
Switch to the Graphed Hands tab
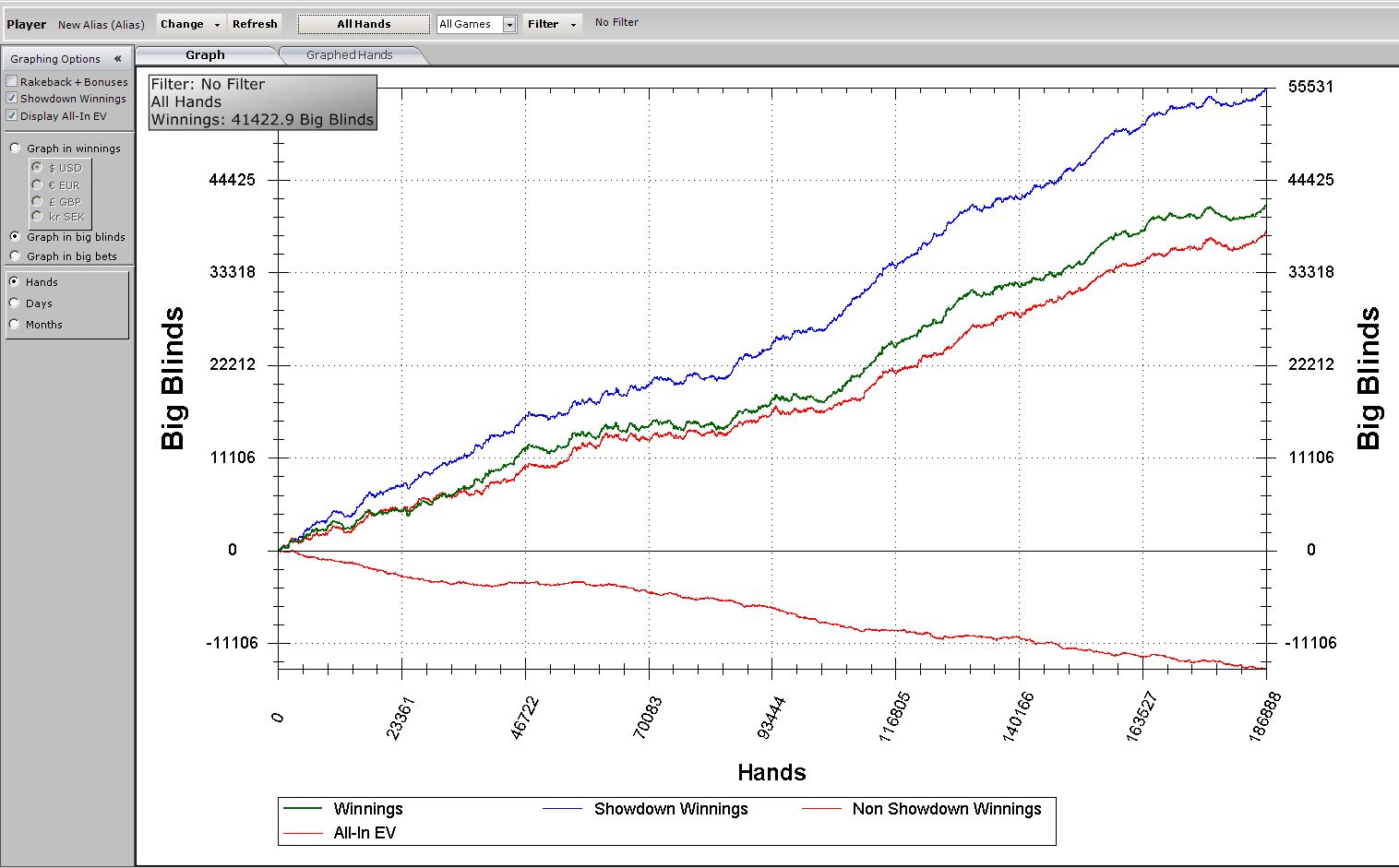point(349,55)
